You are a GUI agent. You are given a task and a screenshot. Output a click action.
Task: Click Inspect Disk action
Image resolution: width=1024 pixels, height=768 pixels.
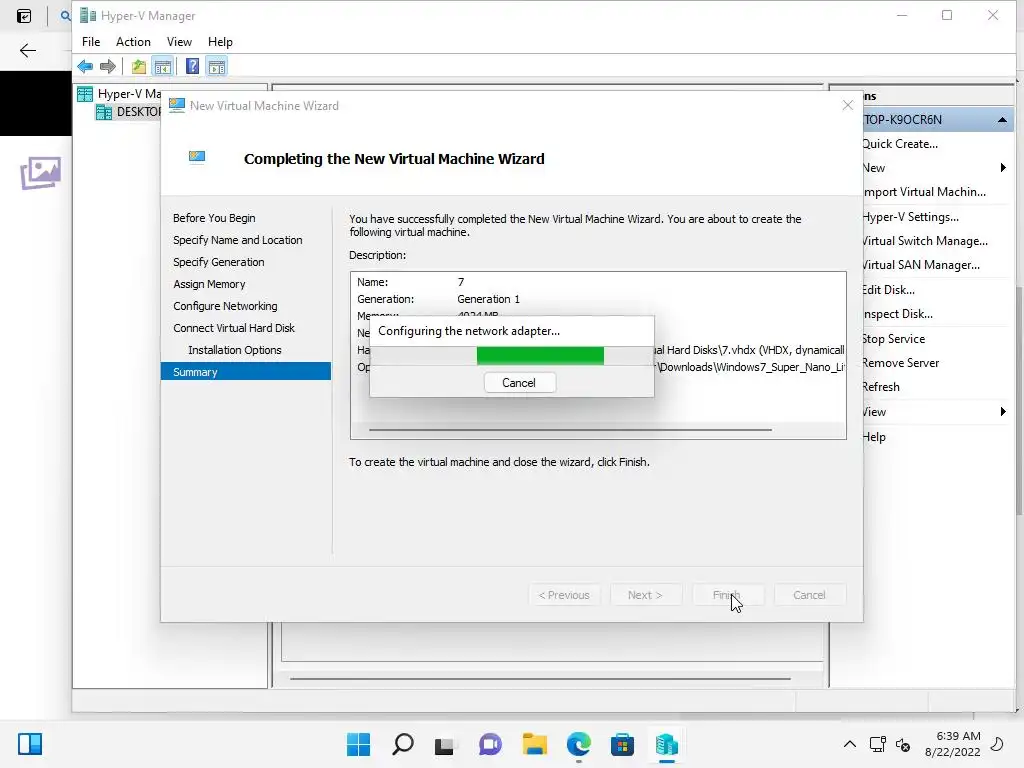[897, 314]
